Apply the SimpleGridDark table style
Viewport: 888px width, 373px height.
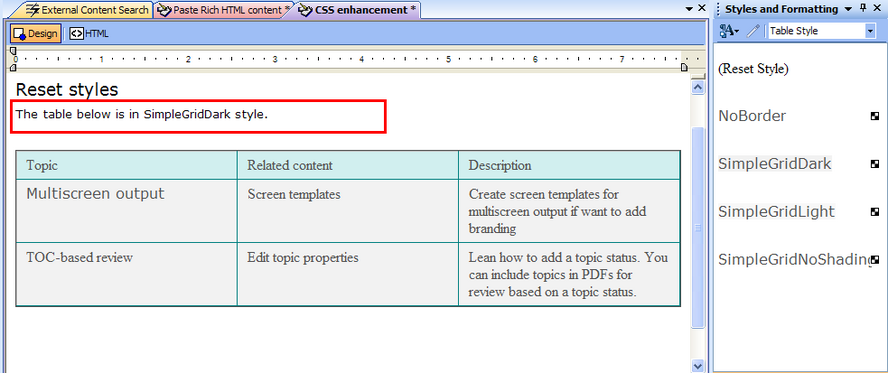pos(775,164)
